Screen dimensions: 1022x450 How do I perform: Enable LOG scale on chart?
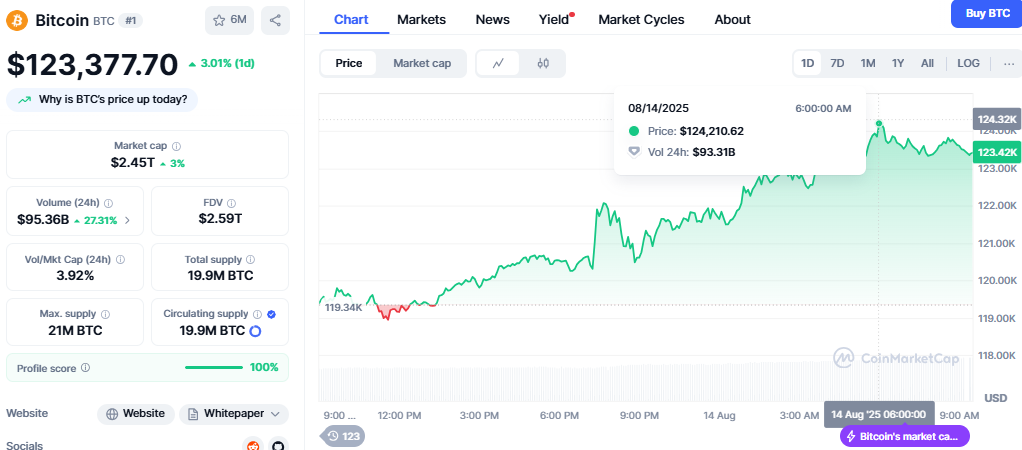point(968,63)
